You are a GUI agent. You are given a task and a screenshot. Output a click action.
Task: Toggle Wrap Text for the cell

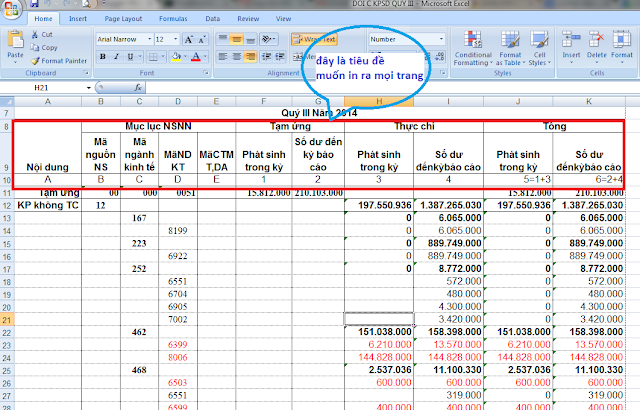(x=314, y=39)
